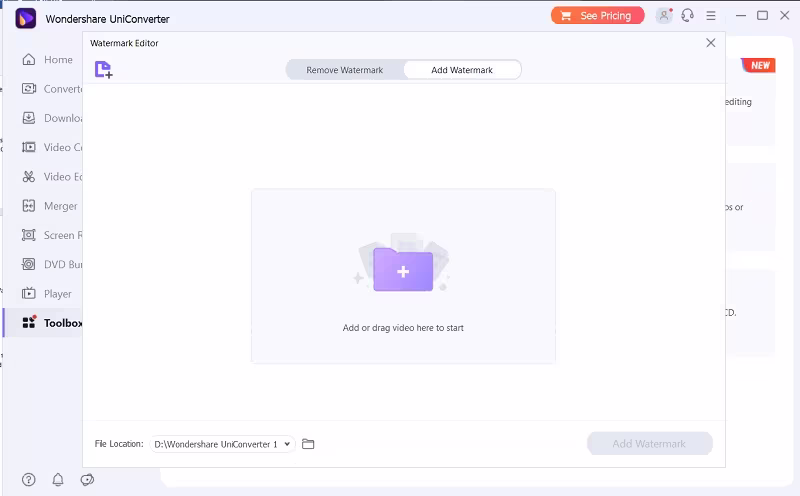Click the add file icon in Watermark Editor

click(x=104, y=69)
